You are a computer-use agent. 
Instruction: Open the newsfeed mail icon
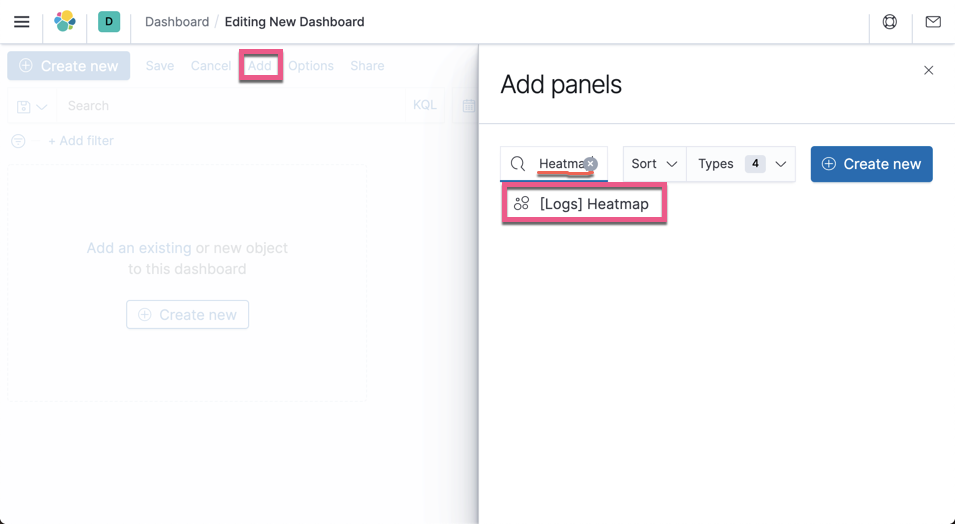933,22
